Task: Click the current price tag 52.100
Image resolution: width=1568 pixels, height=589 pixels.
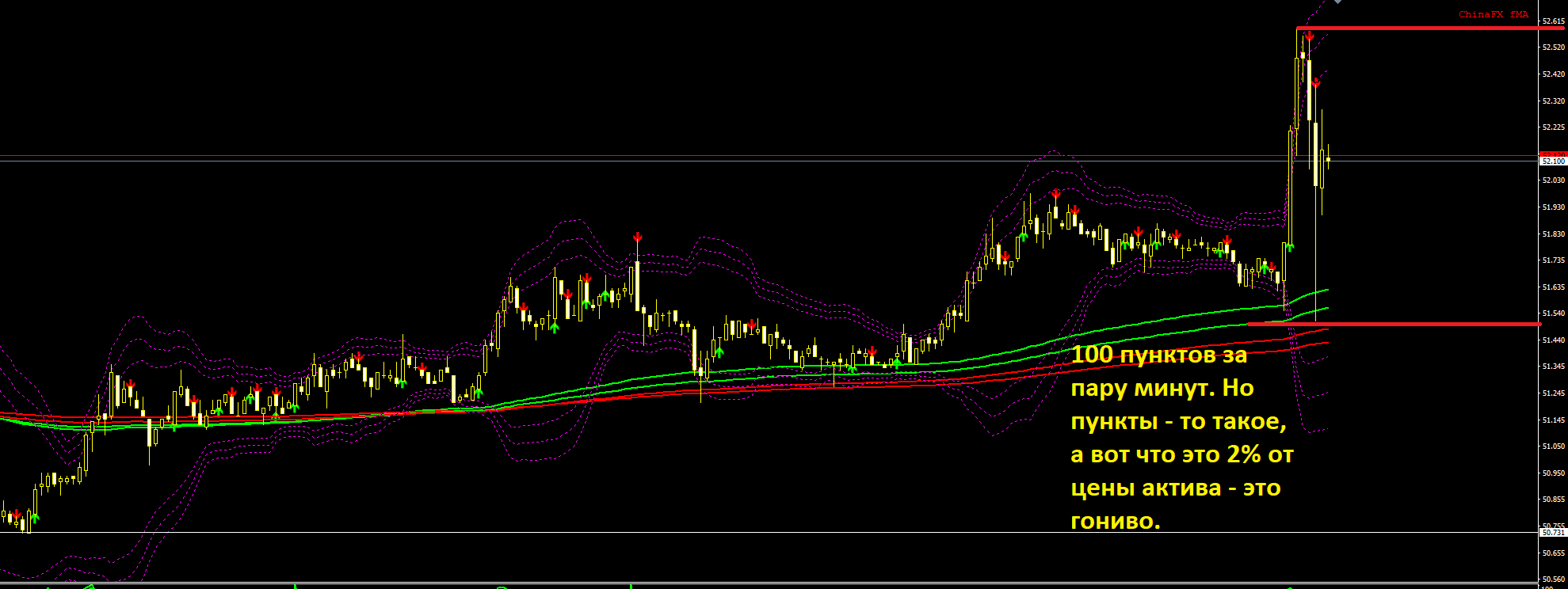Action: click(1553, 161)
